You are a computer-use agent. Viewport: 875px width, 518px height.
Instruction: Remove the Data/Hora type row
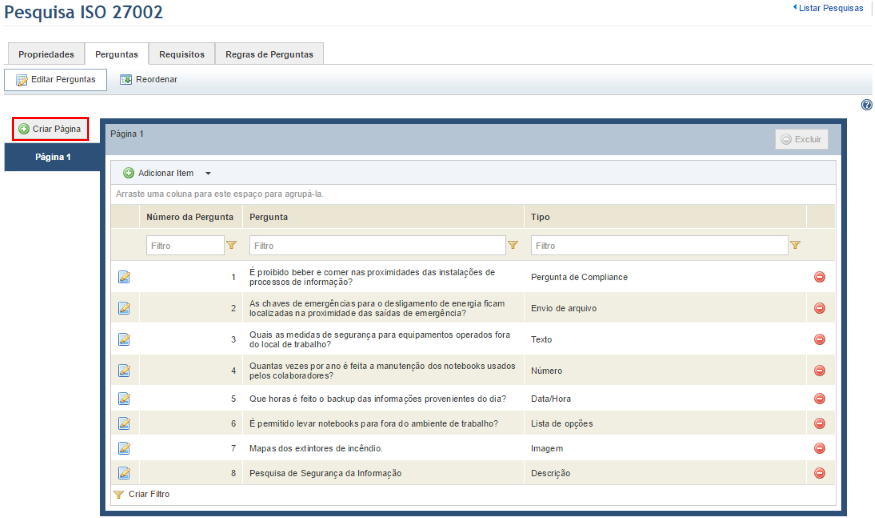[x=819, y=399]
